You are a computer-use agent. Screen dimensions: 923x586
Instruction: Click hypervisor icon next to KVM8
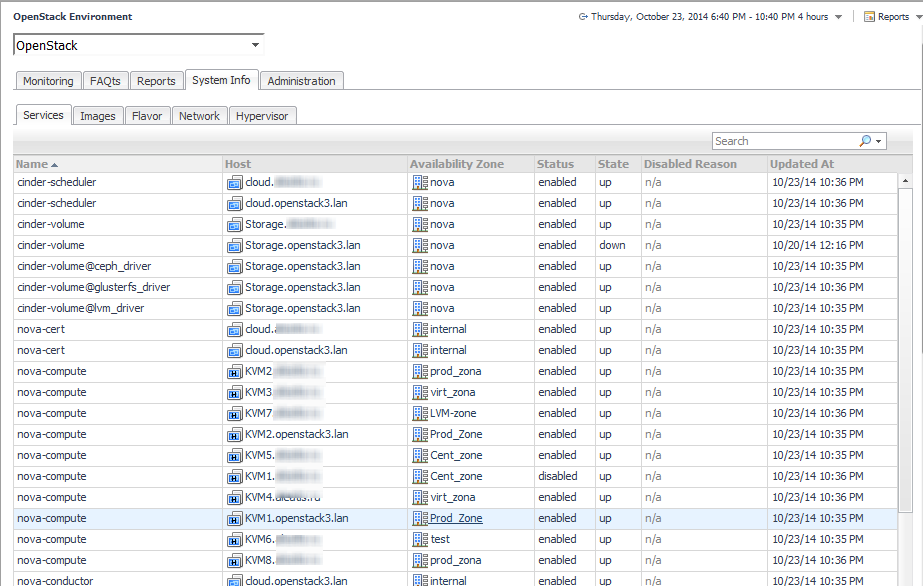coord(234,561)
